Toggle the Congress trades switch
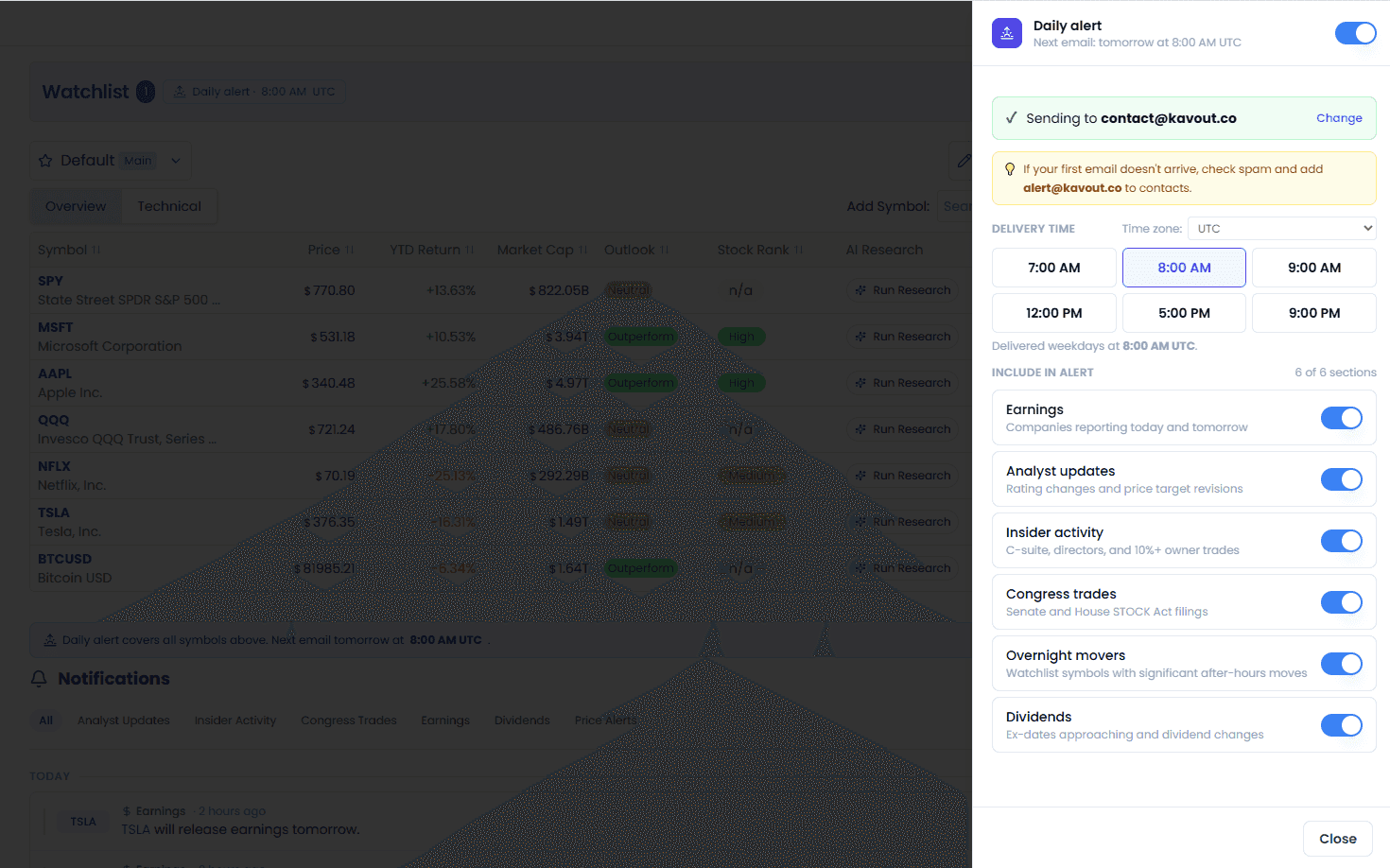The image size is (1390, 868). tap(1341, 602)
